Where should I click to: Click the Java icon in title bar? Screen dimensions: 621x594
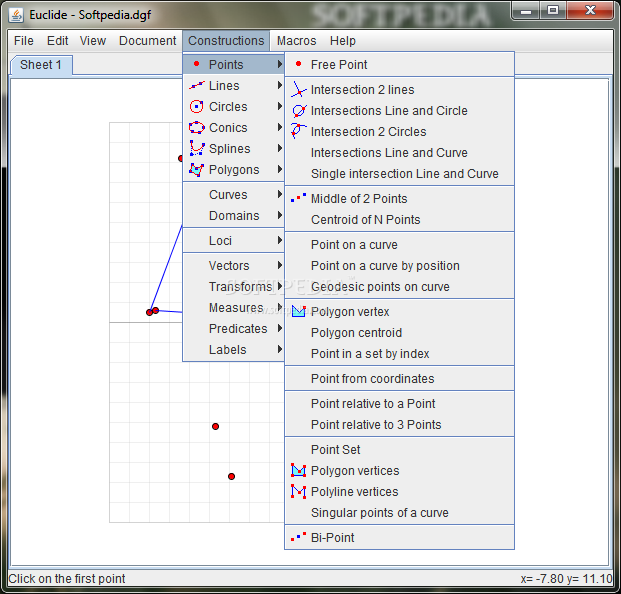(17, 15)
